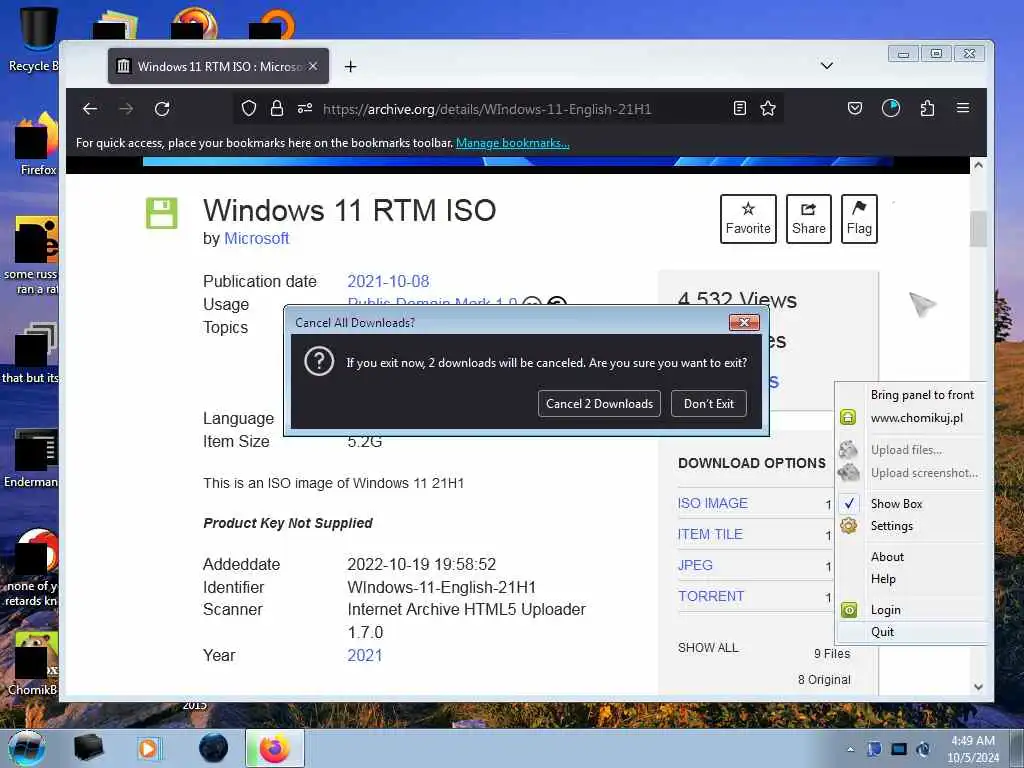Select ITEM TILE download option

pos(710,534)
